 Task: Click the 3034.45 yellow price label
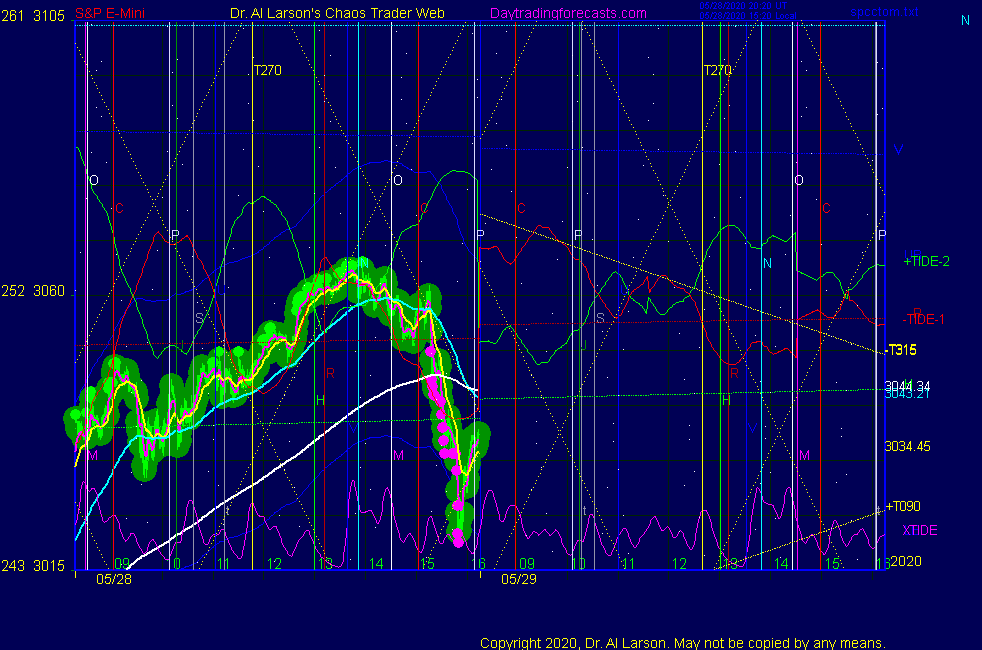[907, 446]
